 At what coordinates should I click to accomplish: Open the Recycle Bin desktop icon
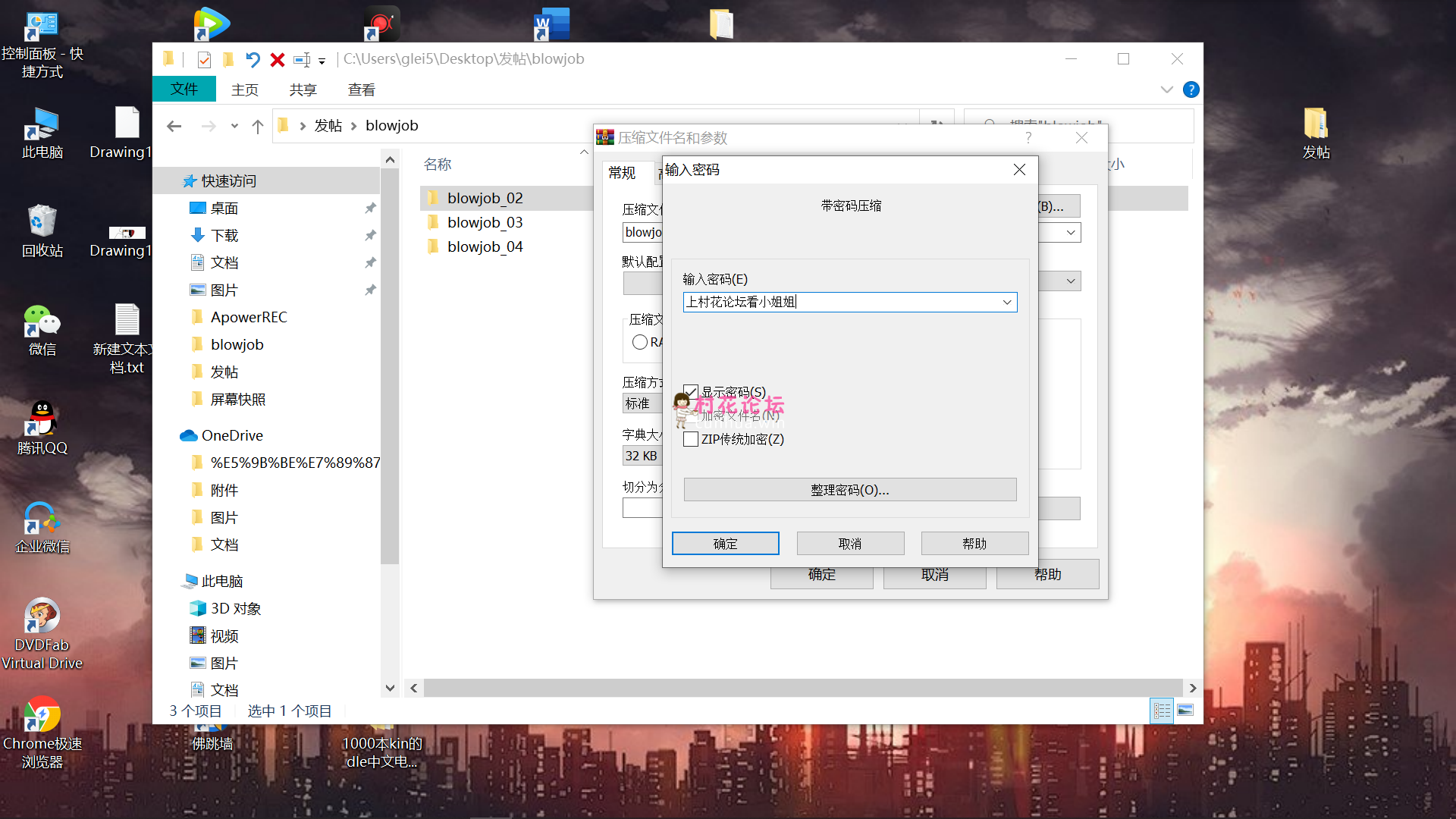click(x=42, y=231)
